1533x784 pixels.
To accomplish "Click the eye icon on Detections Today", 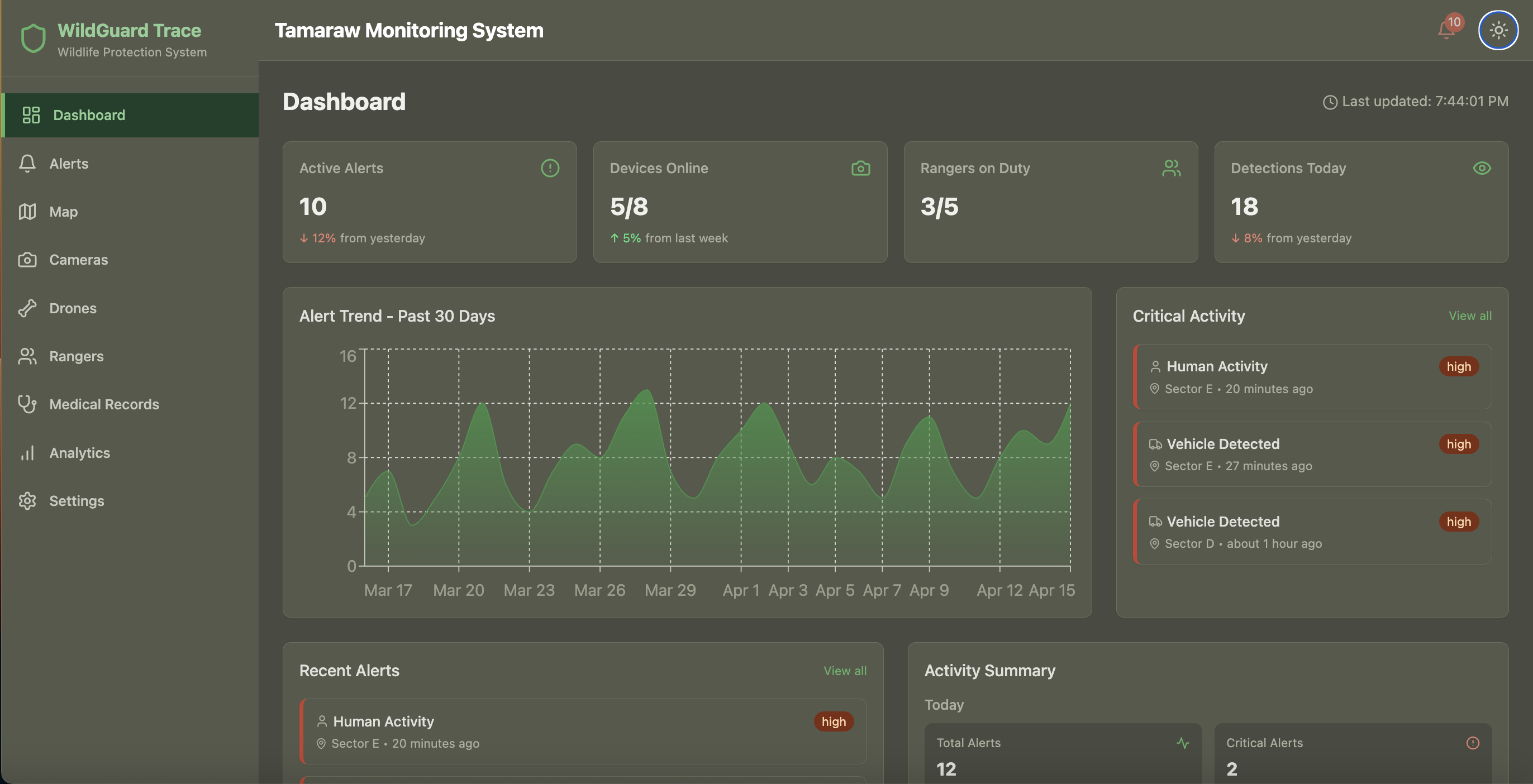I will click(x=1481, y=168).
